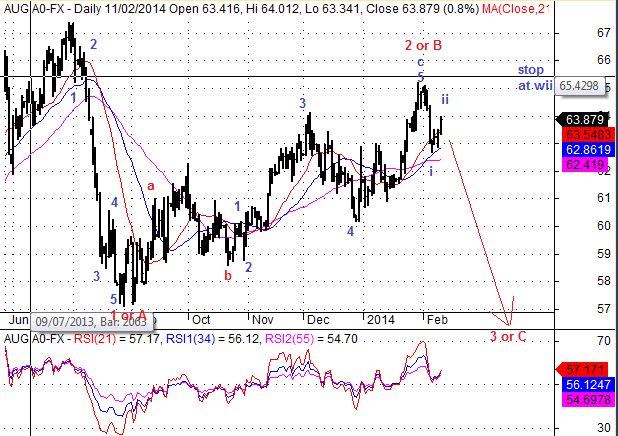Screen dimensions: 618x436
Task: Click the Nov marker on the time axis
Action: click(263, 320)
